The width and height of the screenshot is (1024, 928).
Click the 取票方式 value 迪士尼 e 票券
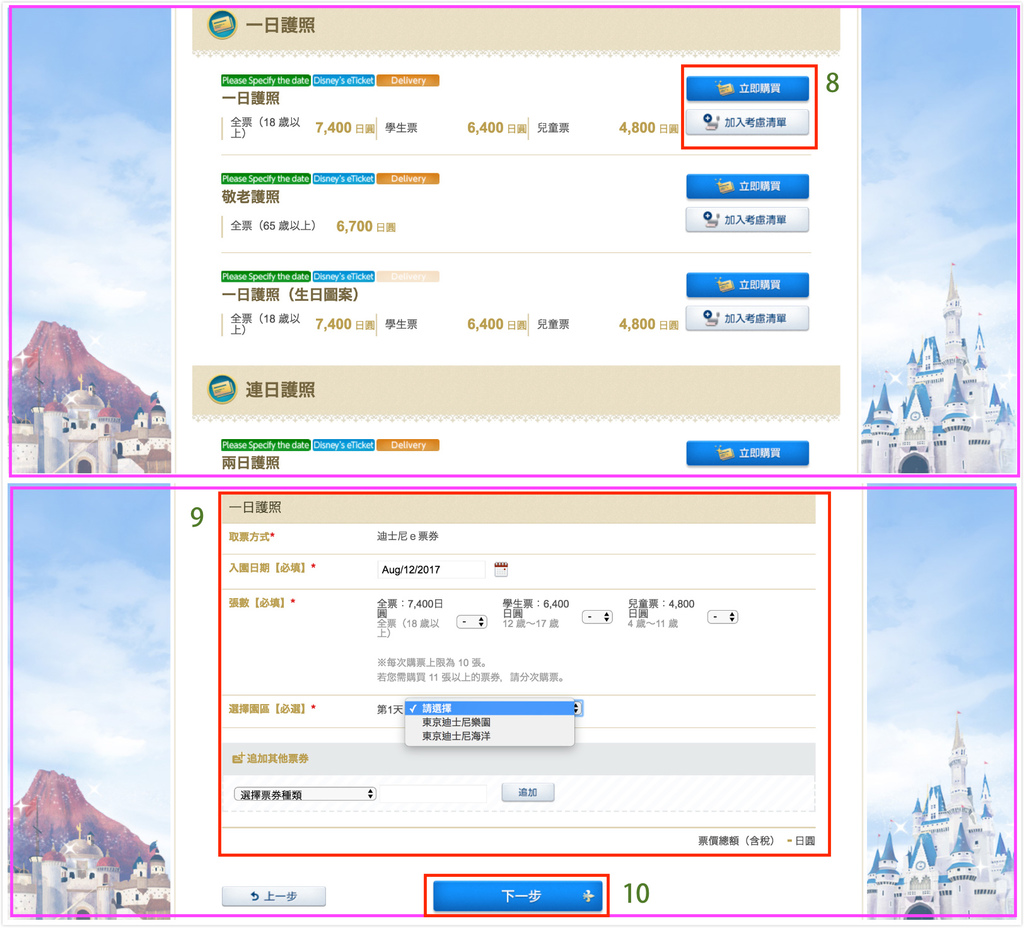coord(408,536)
